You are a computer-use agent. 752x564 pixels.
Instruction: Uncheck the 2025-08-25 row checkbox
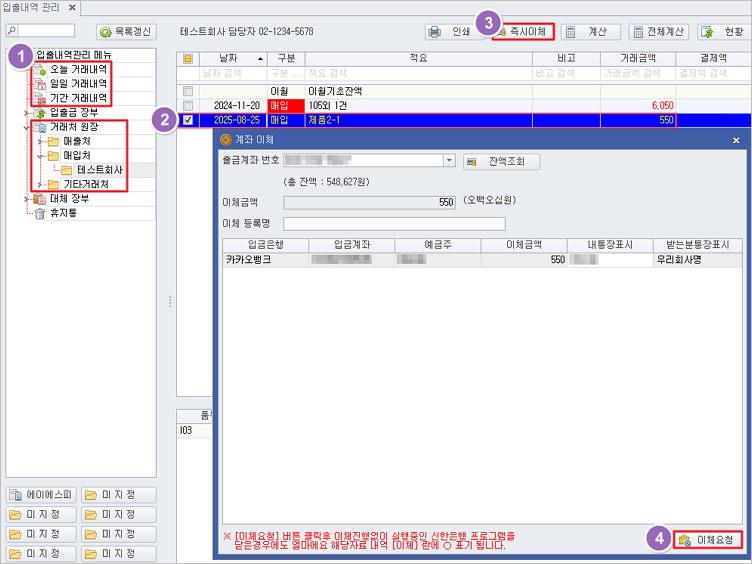(x=188, y=120)
